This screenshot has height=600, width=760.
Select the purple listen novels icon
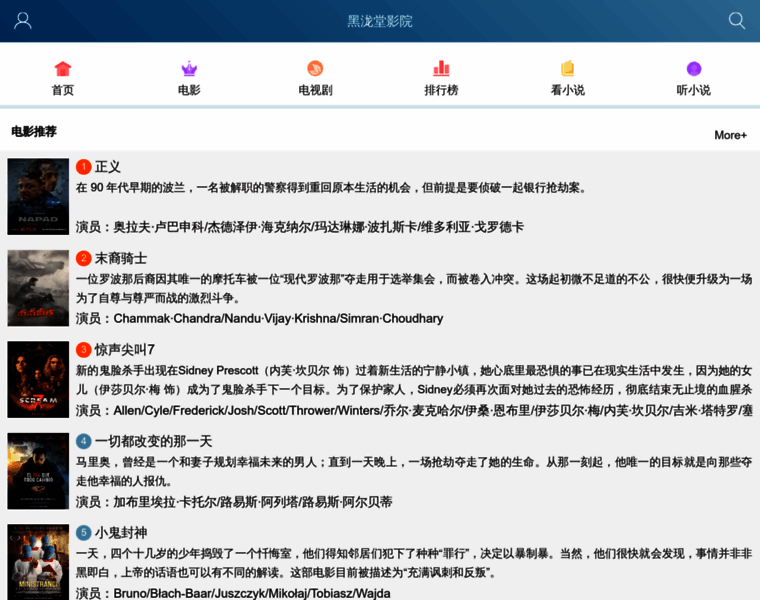point(693,69)
